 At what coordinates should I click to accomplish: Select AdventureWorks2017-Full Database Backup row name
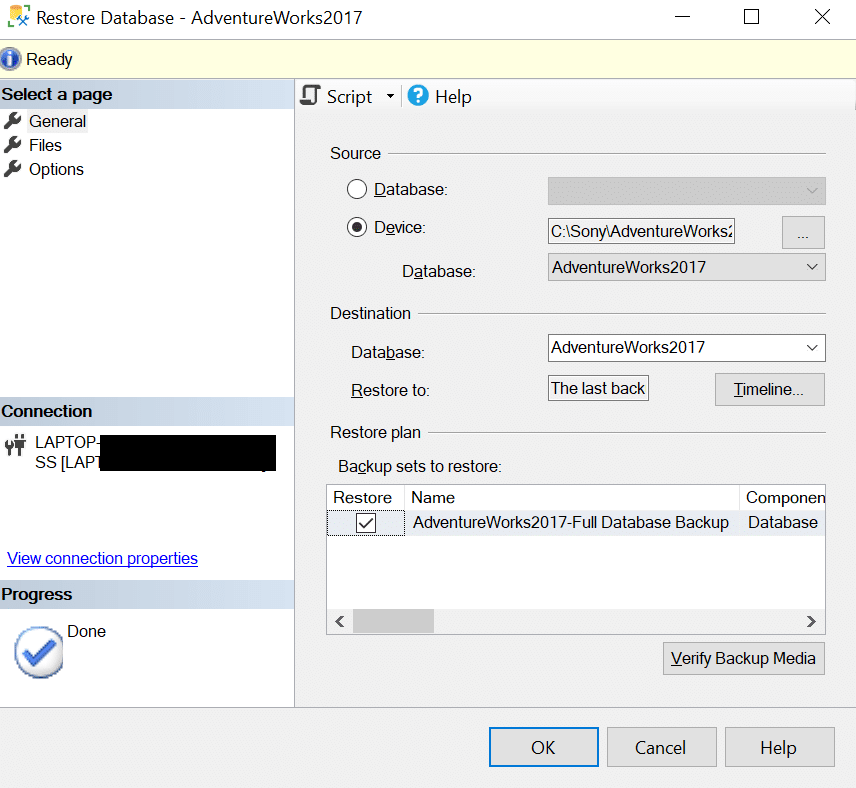coord(570,523)
